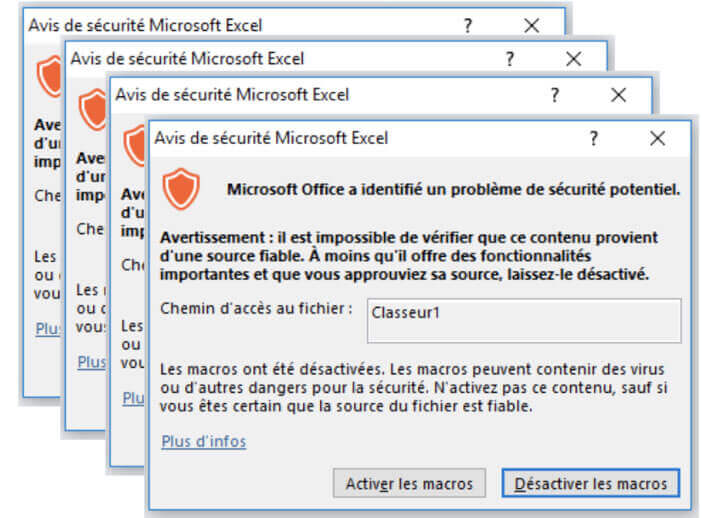The width and height of the screenshot is (702, 518).
Task: Click shield icon in second dialog from back
Action: [93, 110]
